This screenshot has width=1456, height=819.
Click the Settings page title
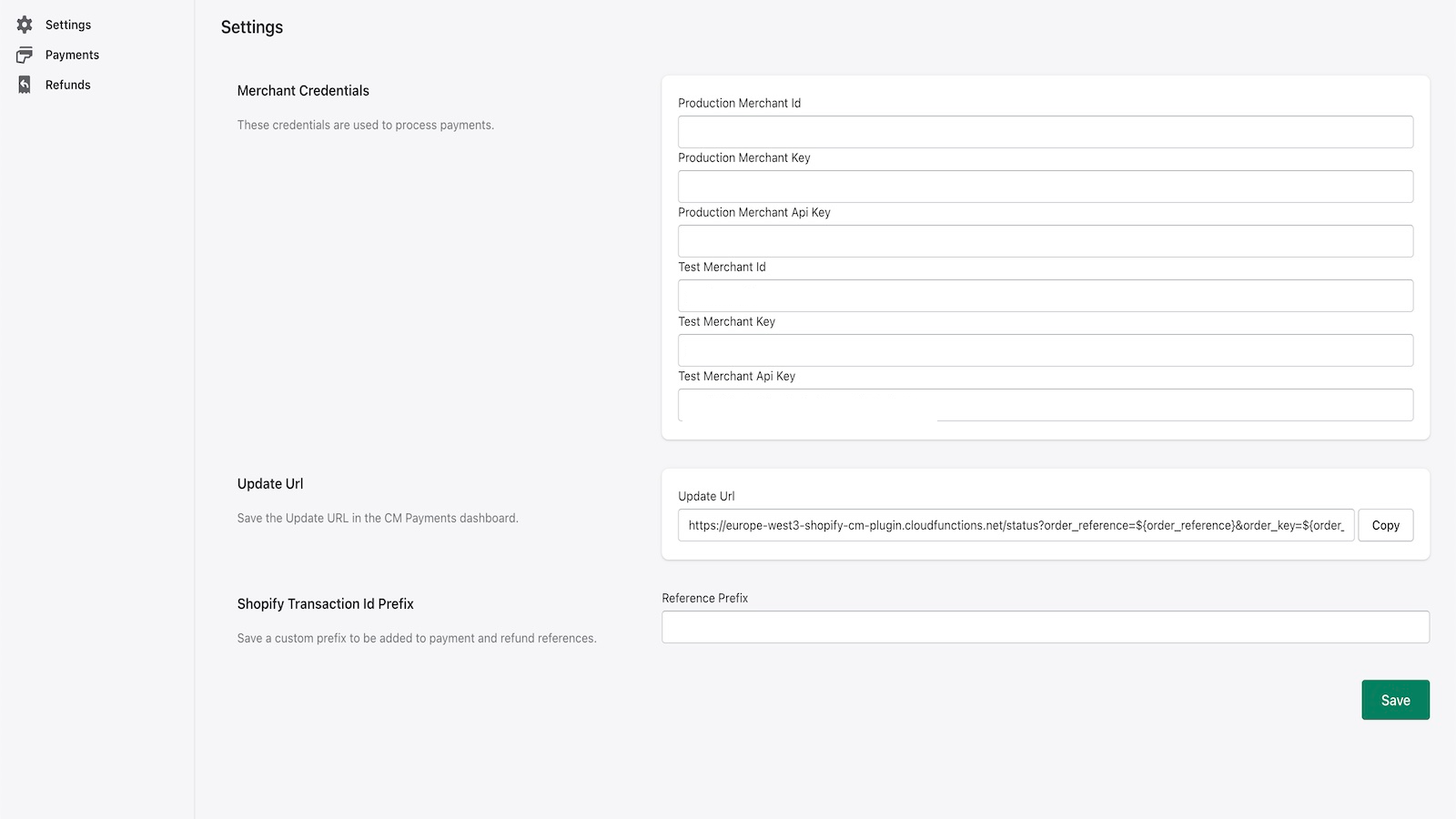click(252, 27)
